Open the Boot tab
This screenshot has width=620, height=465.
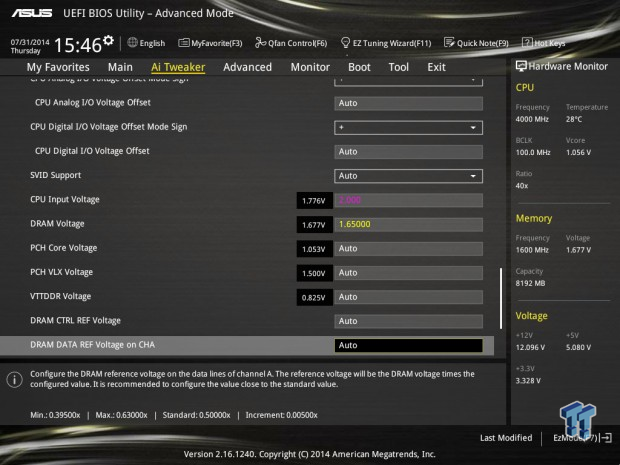[359, 67]
